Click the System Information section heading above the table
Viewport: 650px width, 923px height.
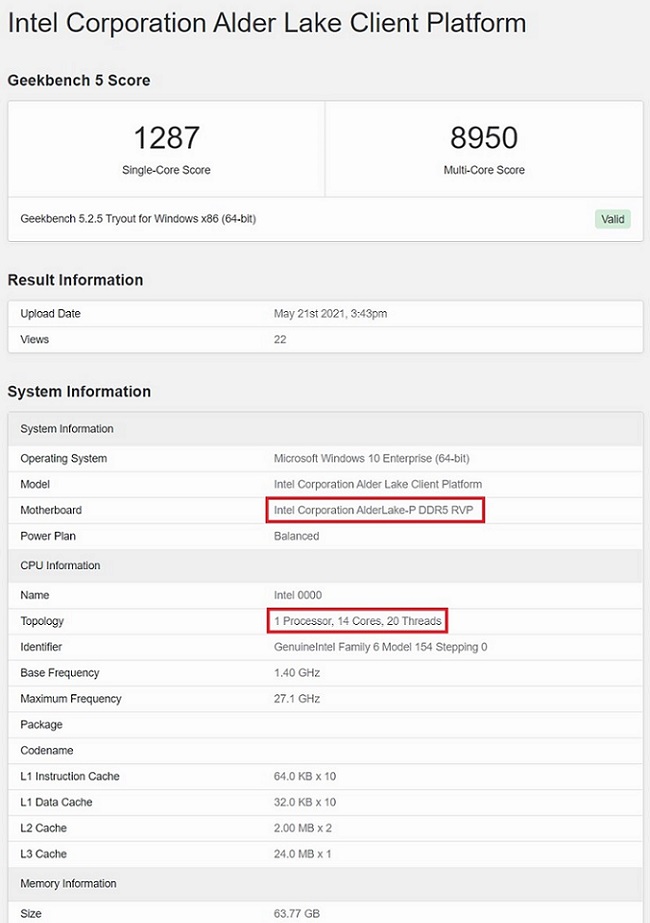pos(79,391)
